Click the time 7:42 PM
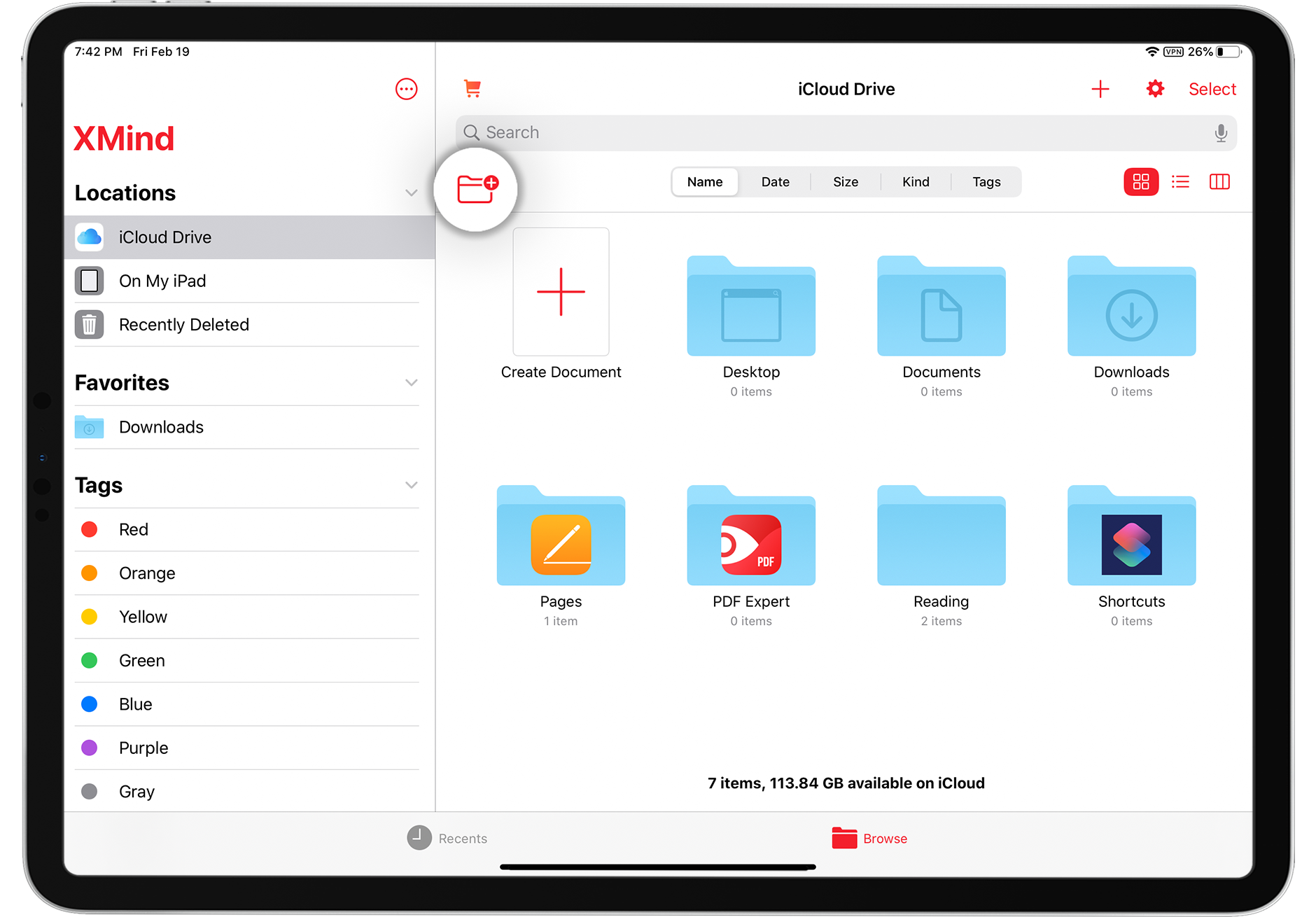Screen dimensions: 1316x917 pos(98,52)
